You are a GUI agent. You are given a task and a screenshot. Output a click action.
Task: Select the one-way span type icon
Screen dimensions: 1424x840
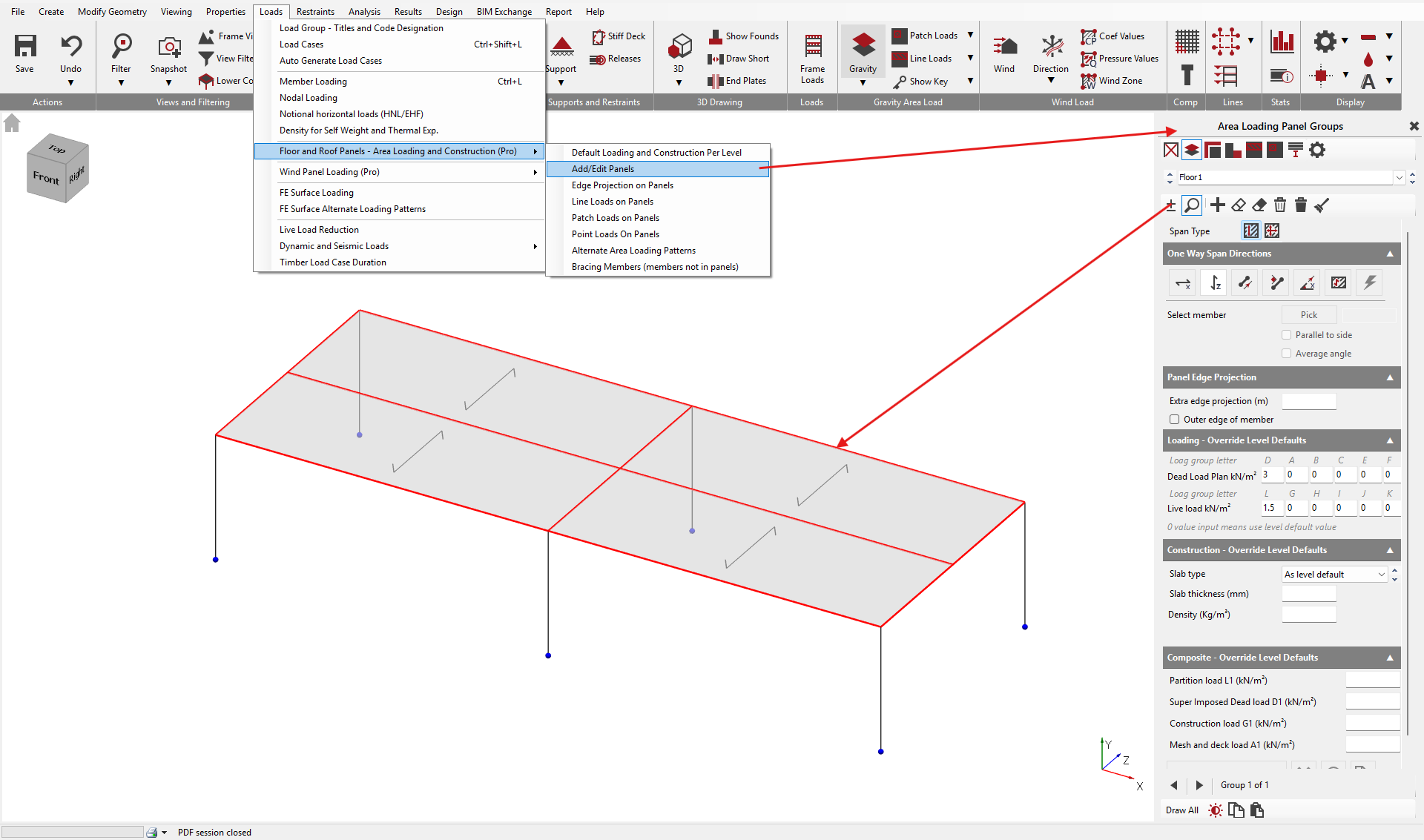1251,231
